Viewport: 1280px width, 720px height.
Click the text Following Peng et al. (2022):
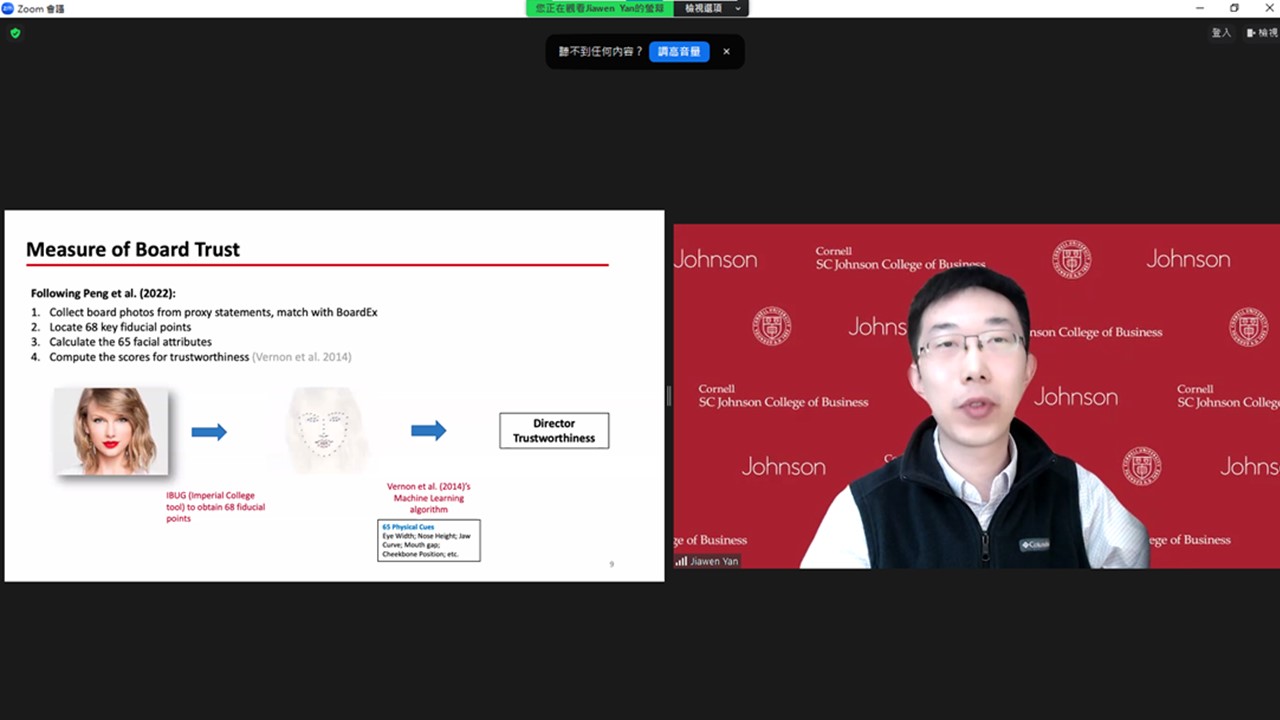coord(103,293)
